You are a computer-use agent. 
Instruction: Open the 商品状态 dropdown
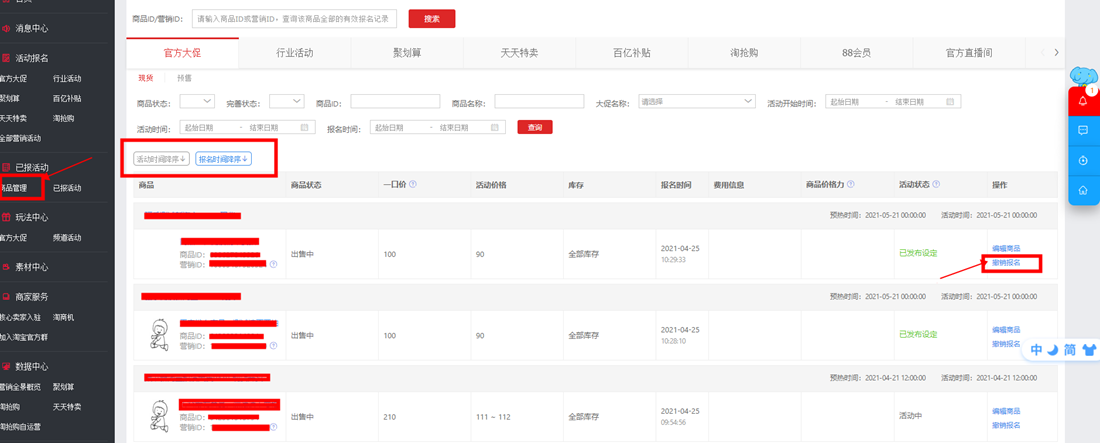(196, 102)
